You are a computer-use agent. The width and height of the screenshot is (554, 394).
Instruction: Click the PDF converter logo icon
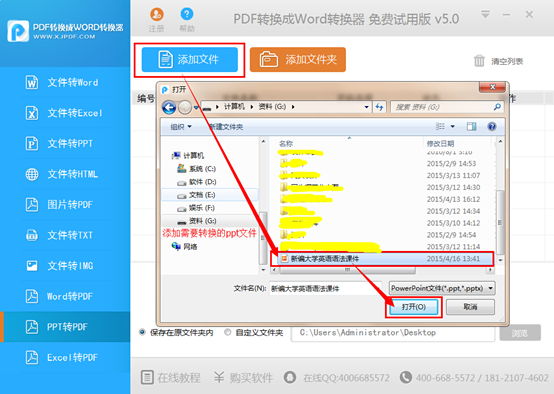click(x=18, y=31)
